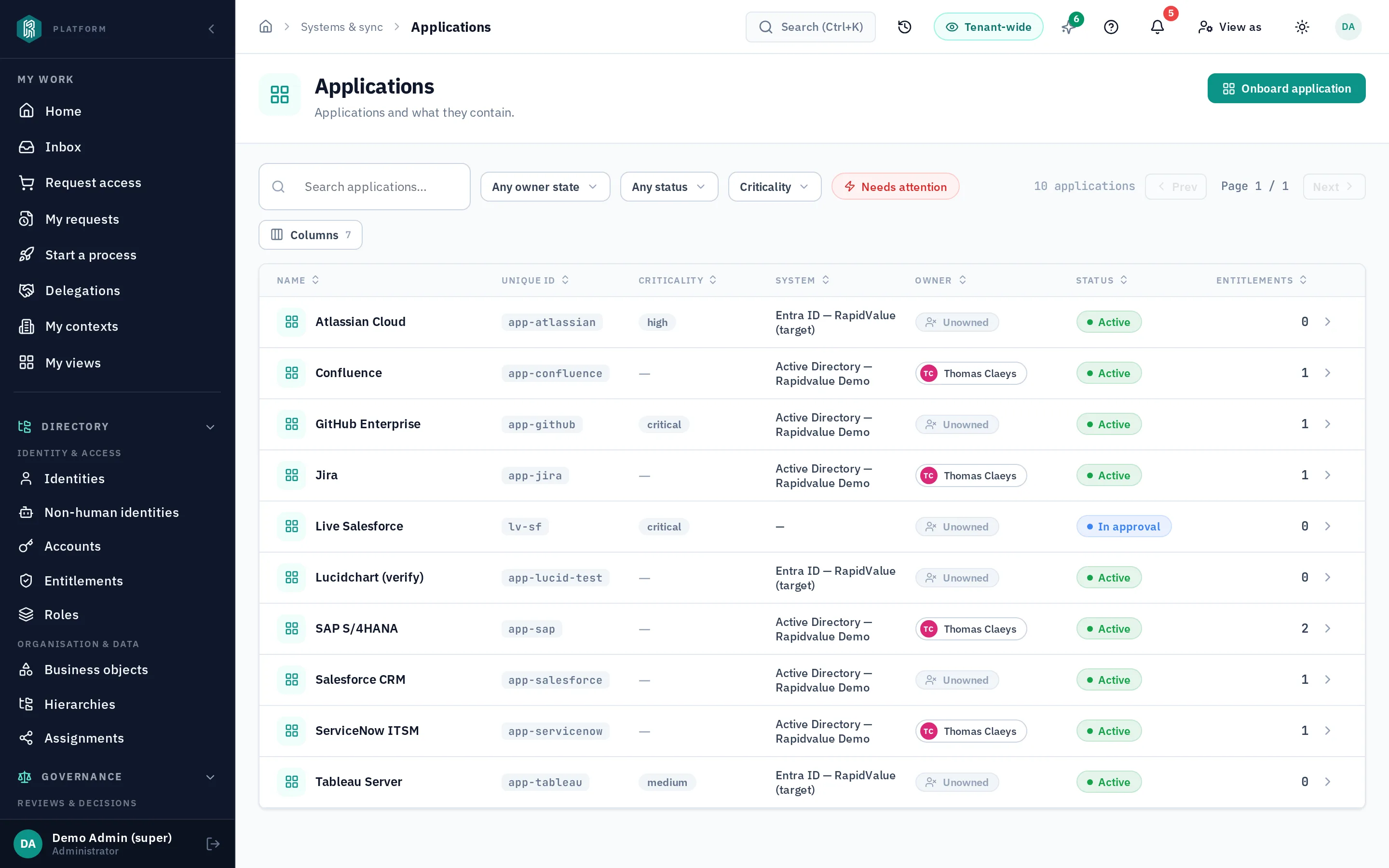Open Inbox in sidebar
Viewport: 1389px width, 868px height.
pos(117,147)
